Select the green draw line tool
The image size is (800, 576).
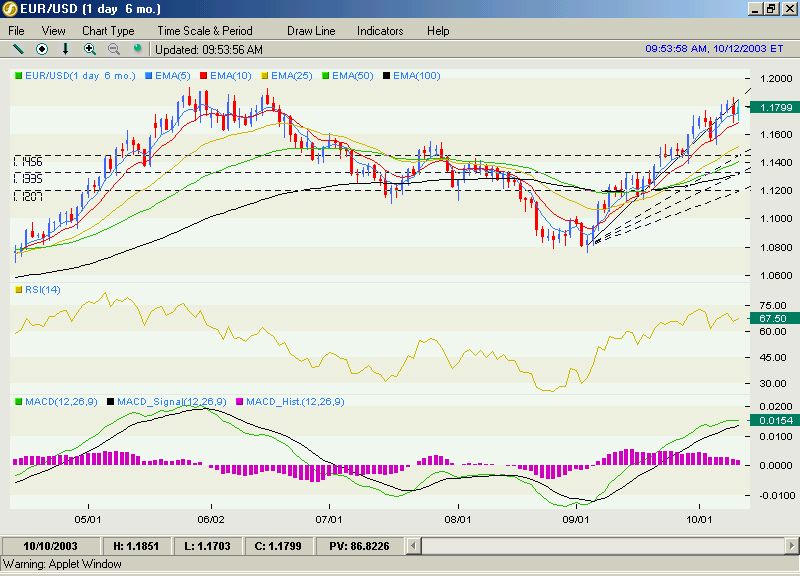click(x=18, y=49)
